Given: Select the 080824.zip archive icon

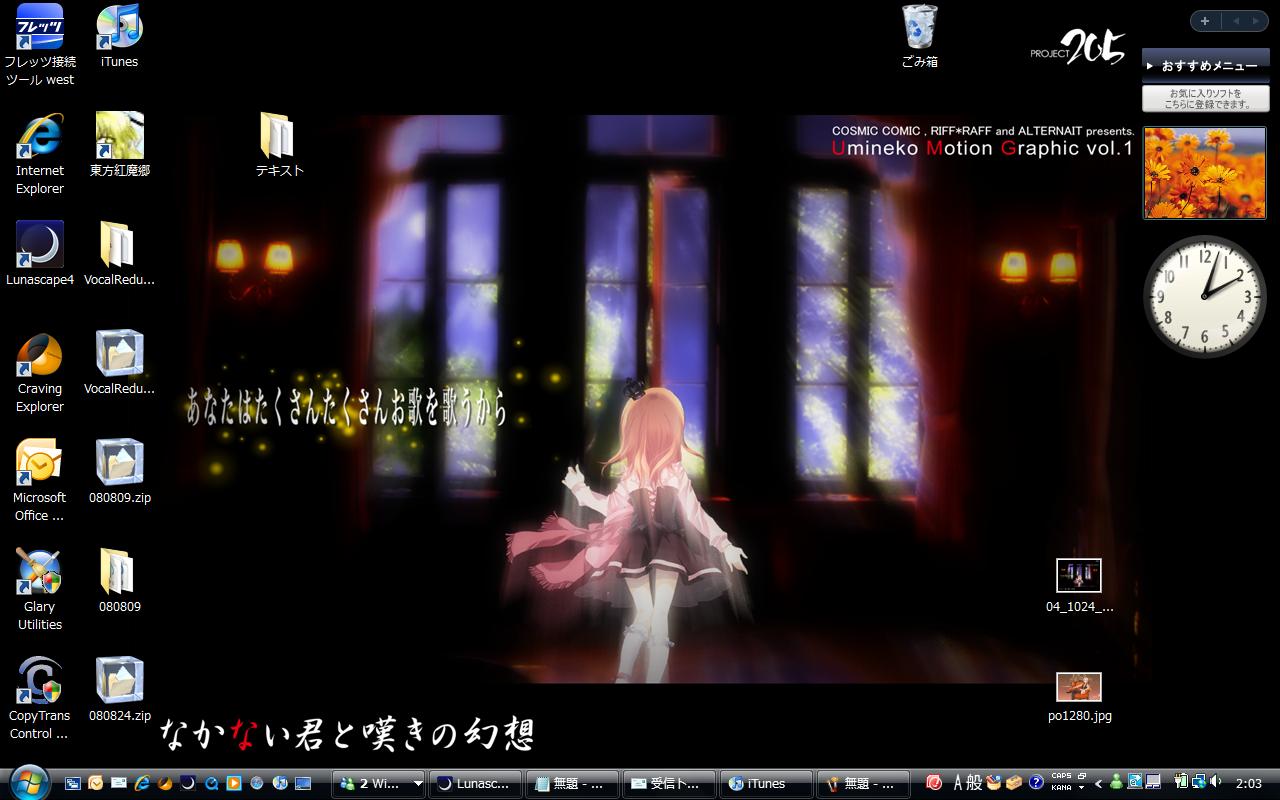Looking at the screenshot, I should tap(119, 689).
